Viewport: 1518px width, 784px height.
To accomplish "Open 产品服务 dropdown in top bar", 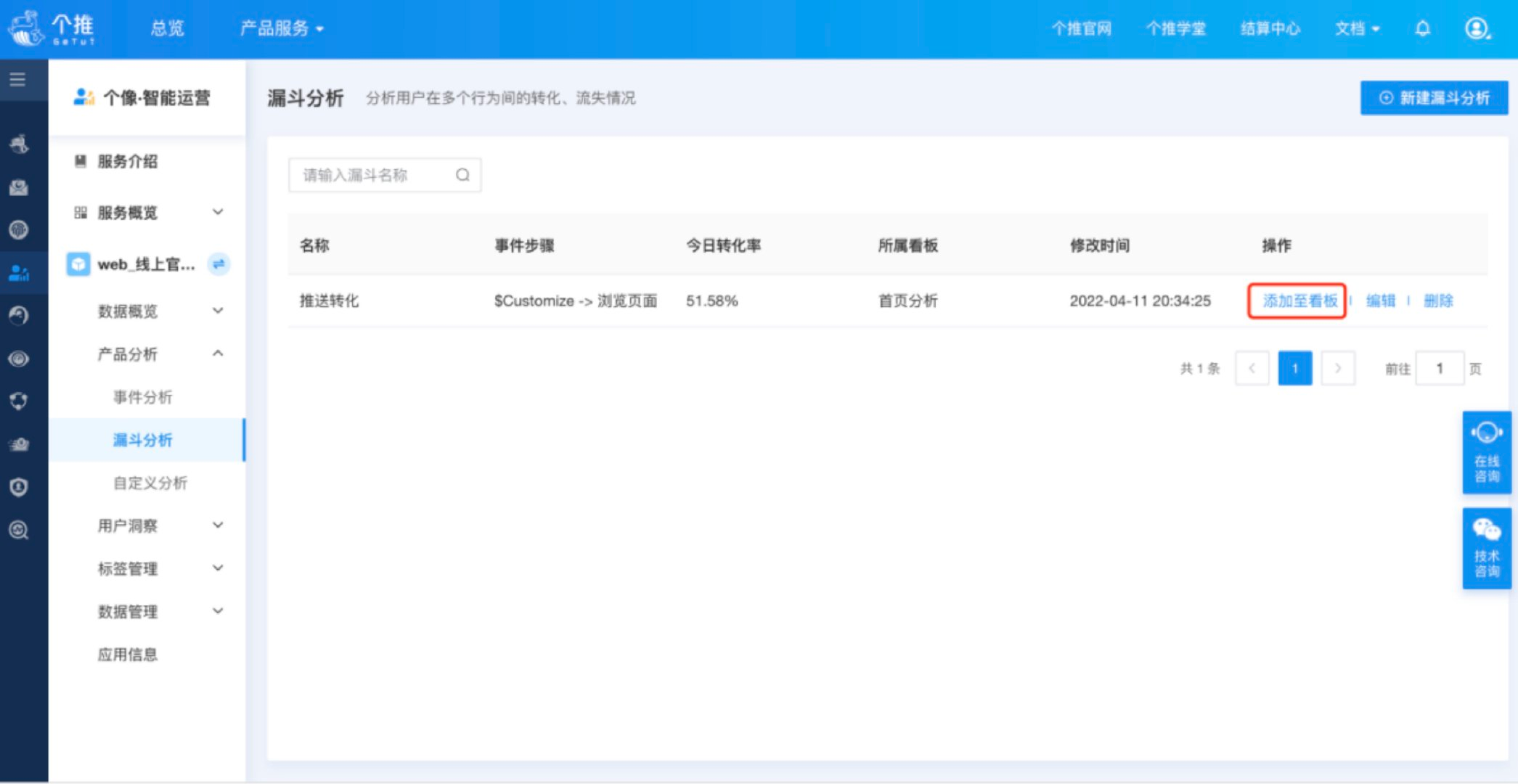I will tap(282, 28).
